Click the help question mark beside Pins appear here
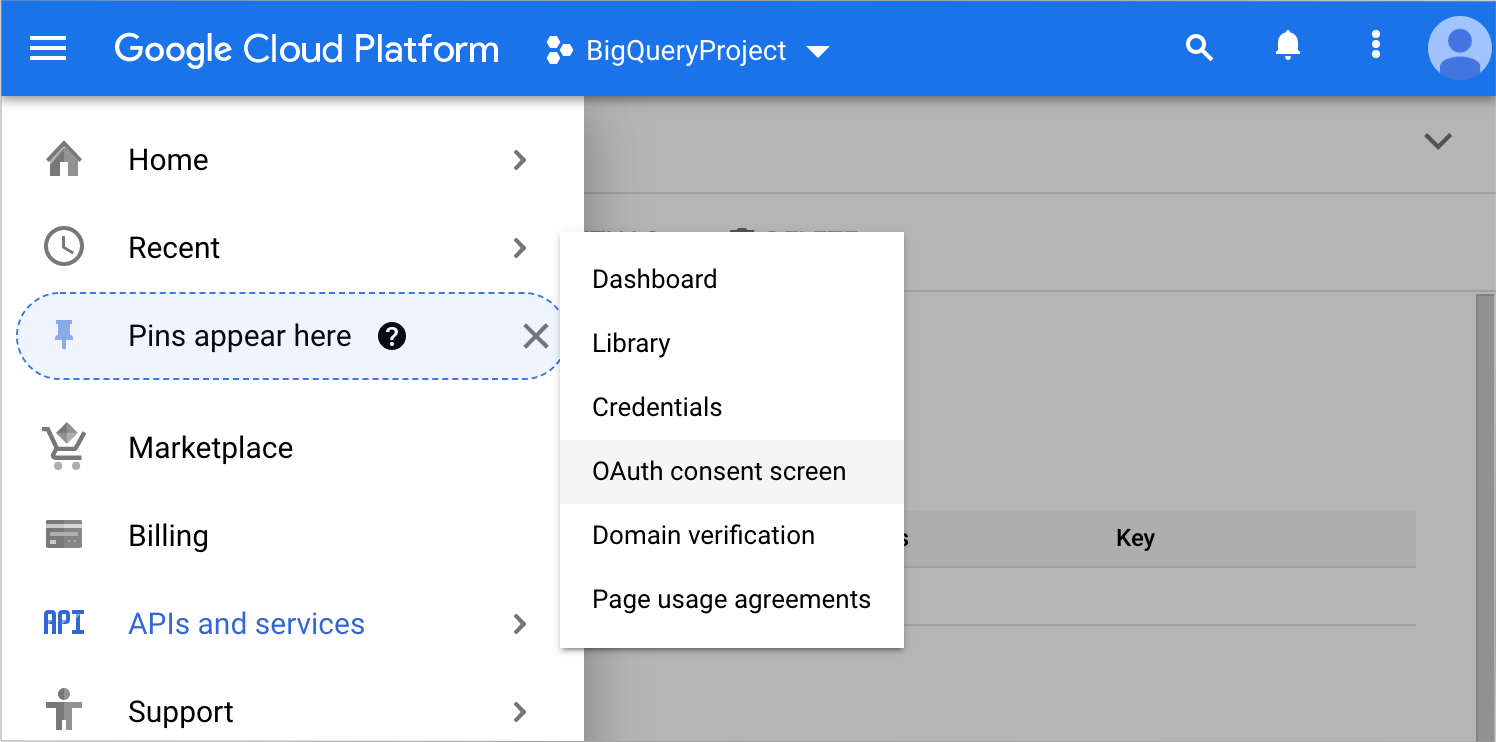This screenshot has height=742, width=1496. (x=393, y=336)
